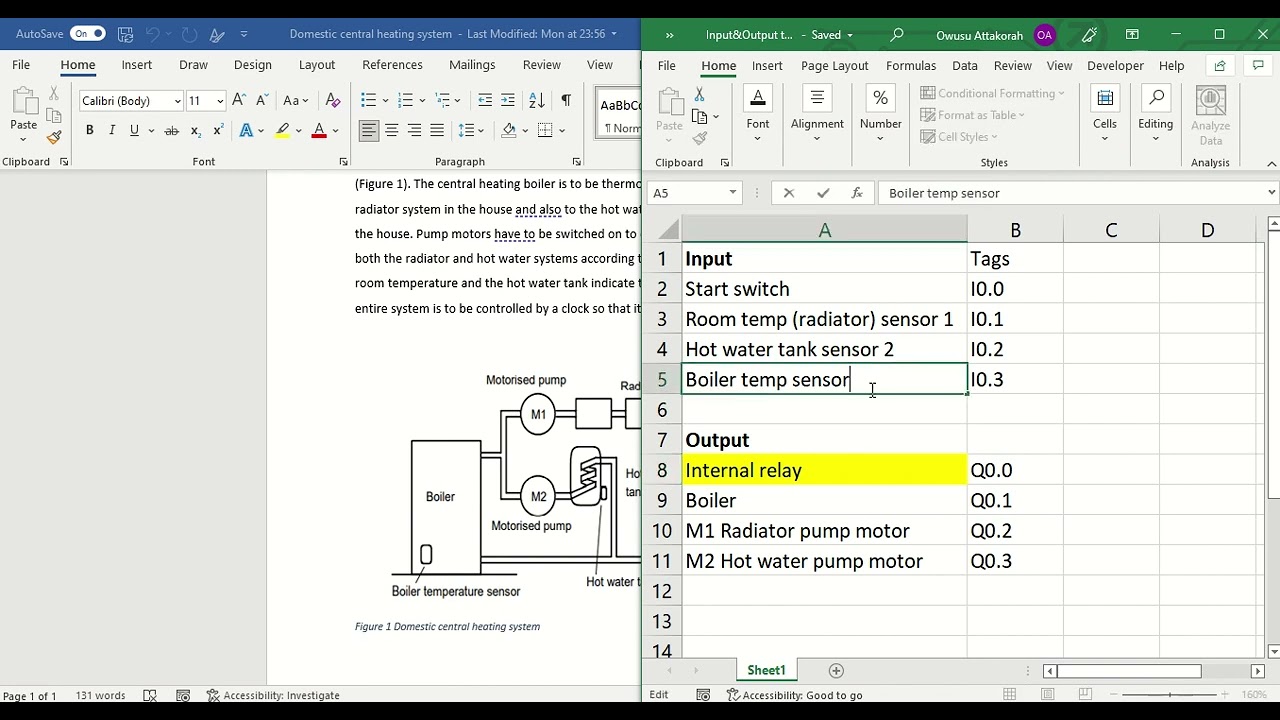Toggle Strikethrough in Word ribbon
1280x720 pixels.
tap(171, 130)
